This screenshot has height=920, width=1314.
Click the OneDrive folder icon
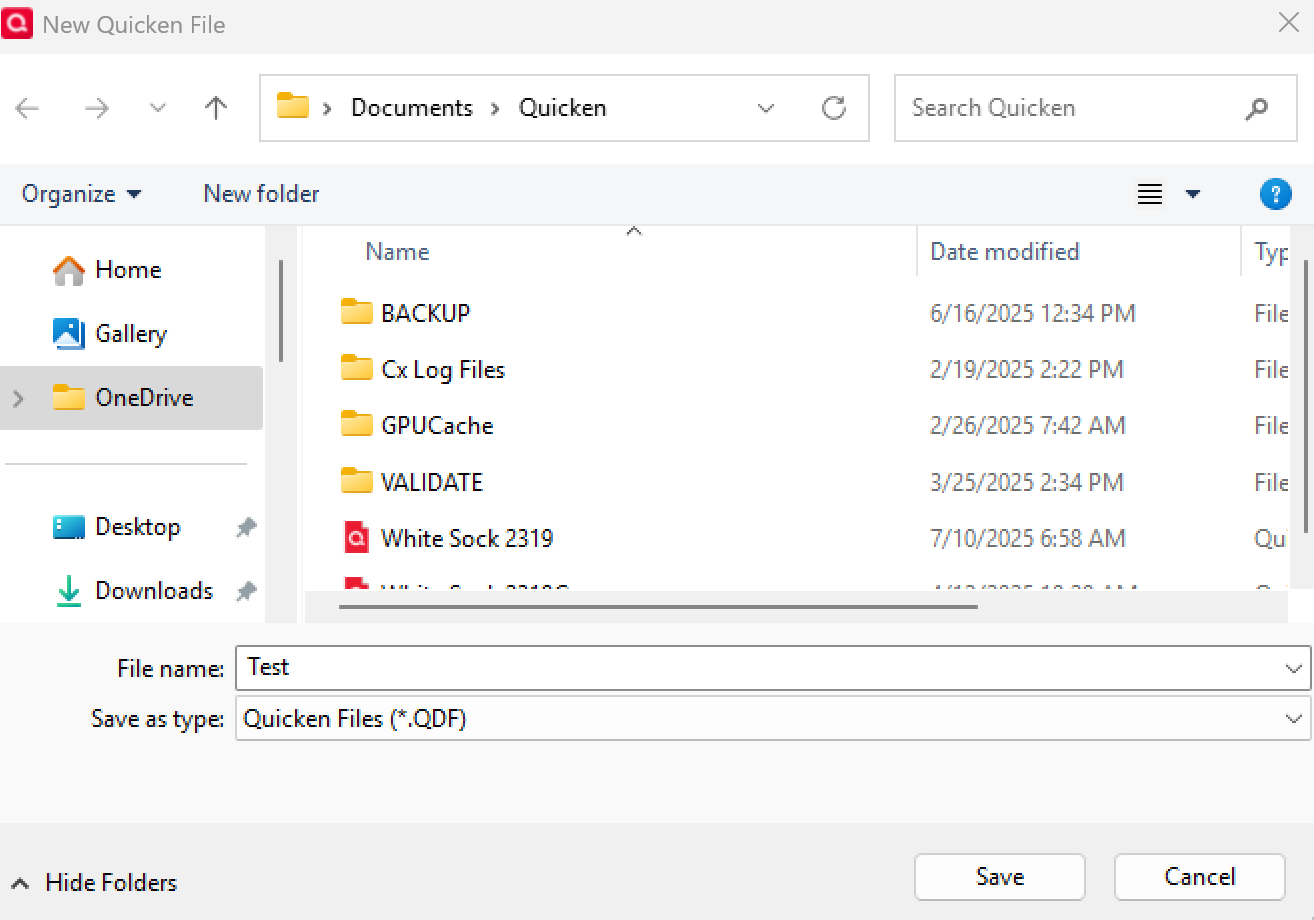(x=69, y=398)
